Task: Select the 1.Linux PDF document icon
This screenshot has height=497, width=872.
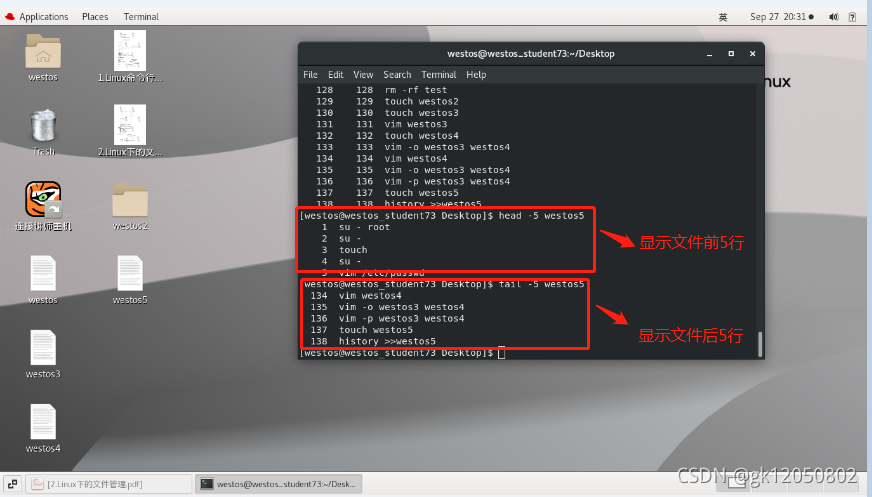Action: point(130,51)
